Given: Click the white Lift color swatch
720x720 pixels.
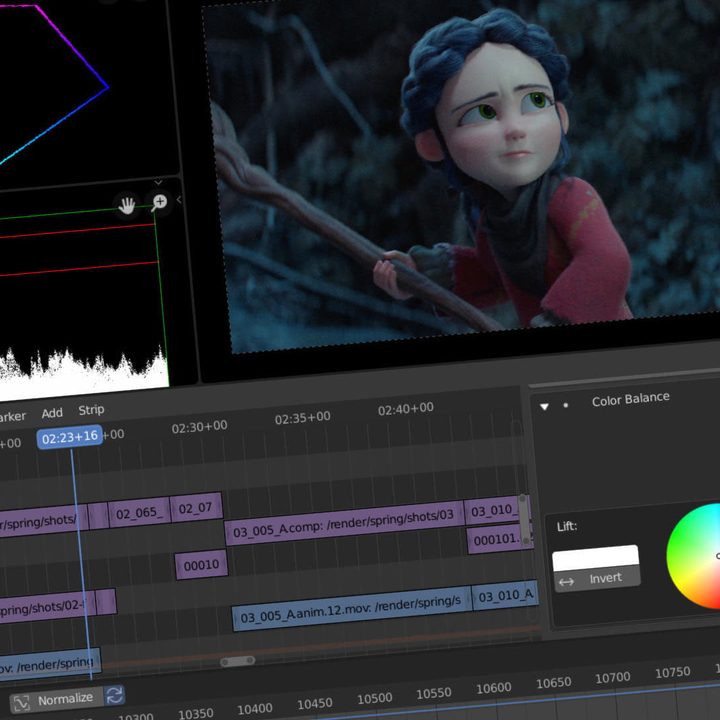Looking at the screenshot, I should pyautogui.click(x=595, y=557).
